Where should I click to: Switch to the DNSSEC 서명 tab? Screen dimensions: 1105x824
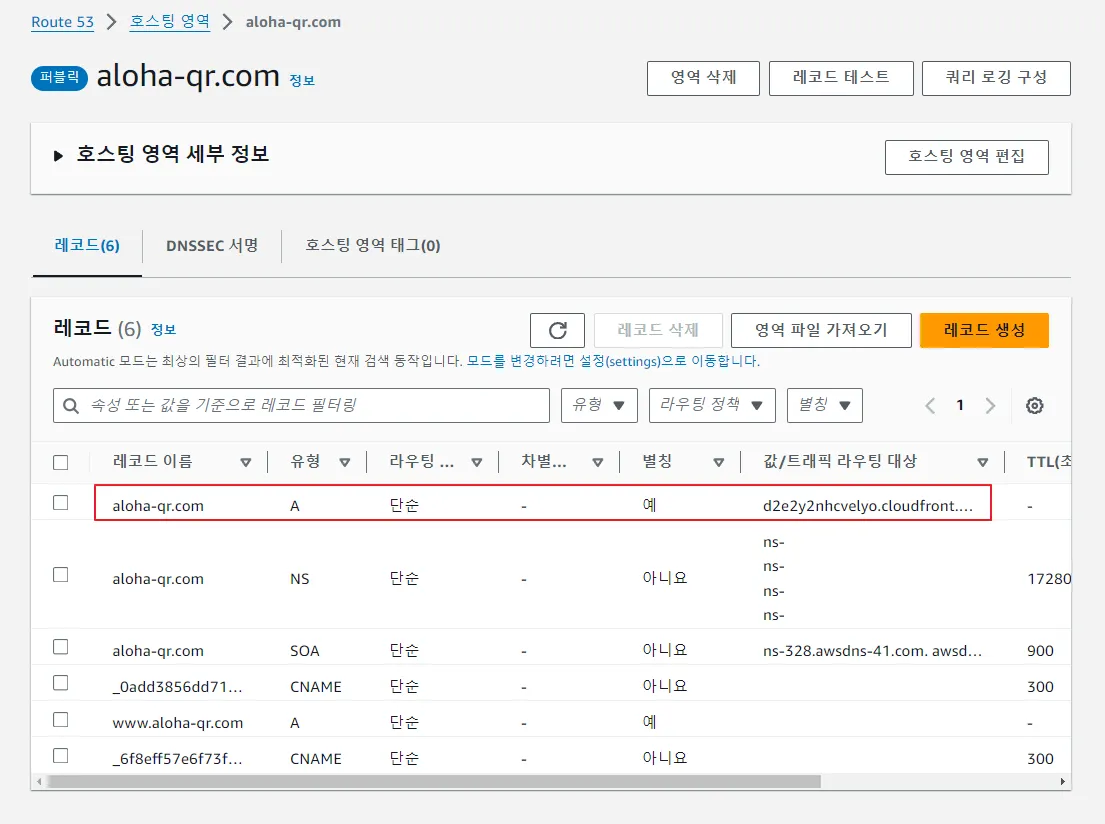point(211,245)
